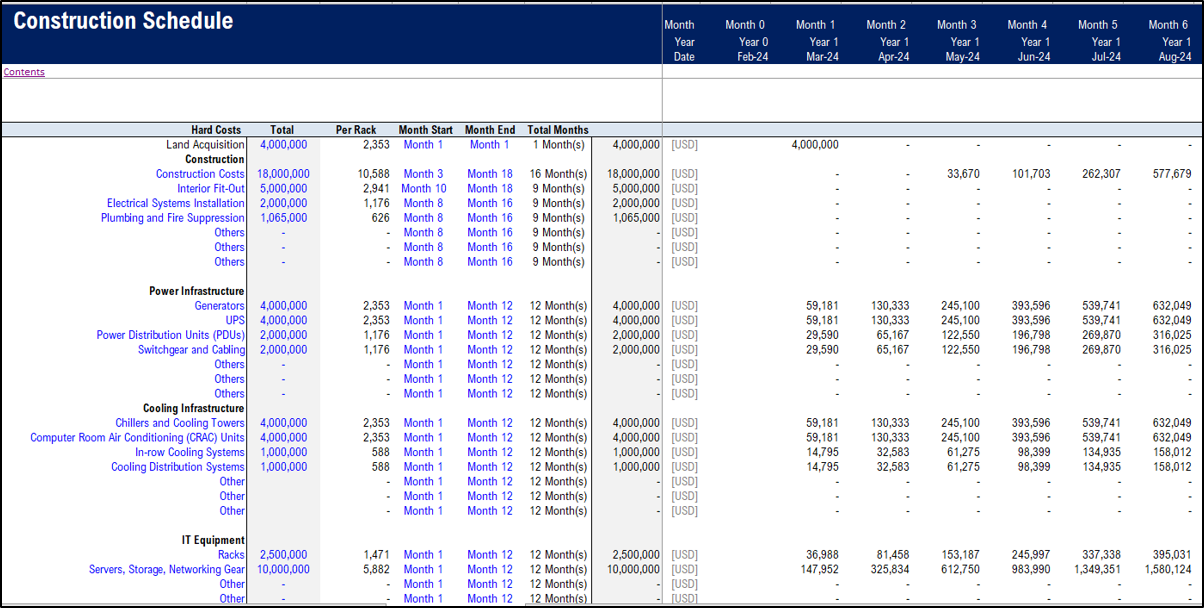Click the Hard Costs column header

click(x=216, y=130)
